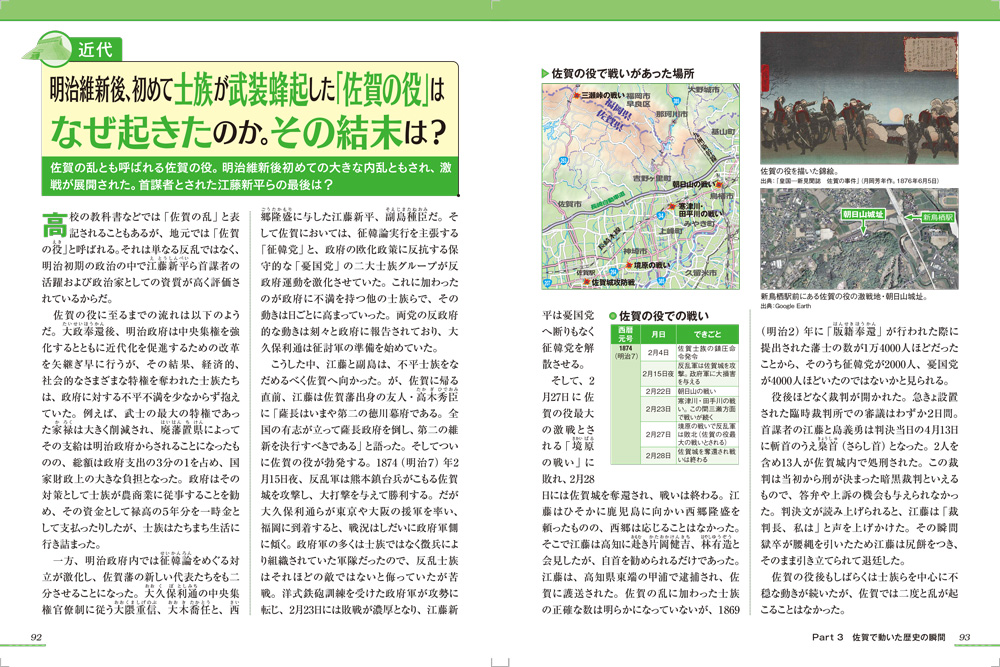Click the 久留米市 label on the map
1000x667 pixels.
click(701, 272)
